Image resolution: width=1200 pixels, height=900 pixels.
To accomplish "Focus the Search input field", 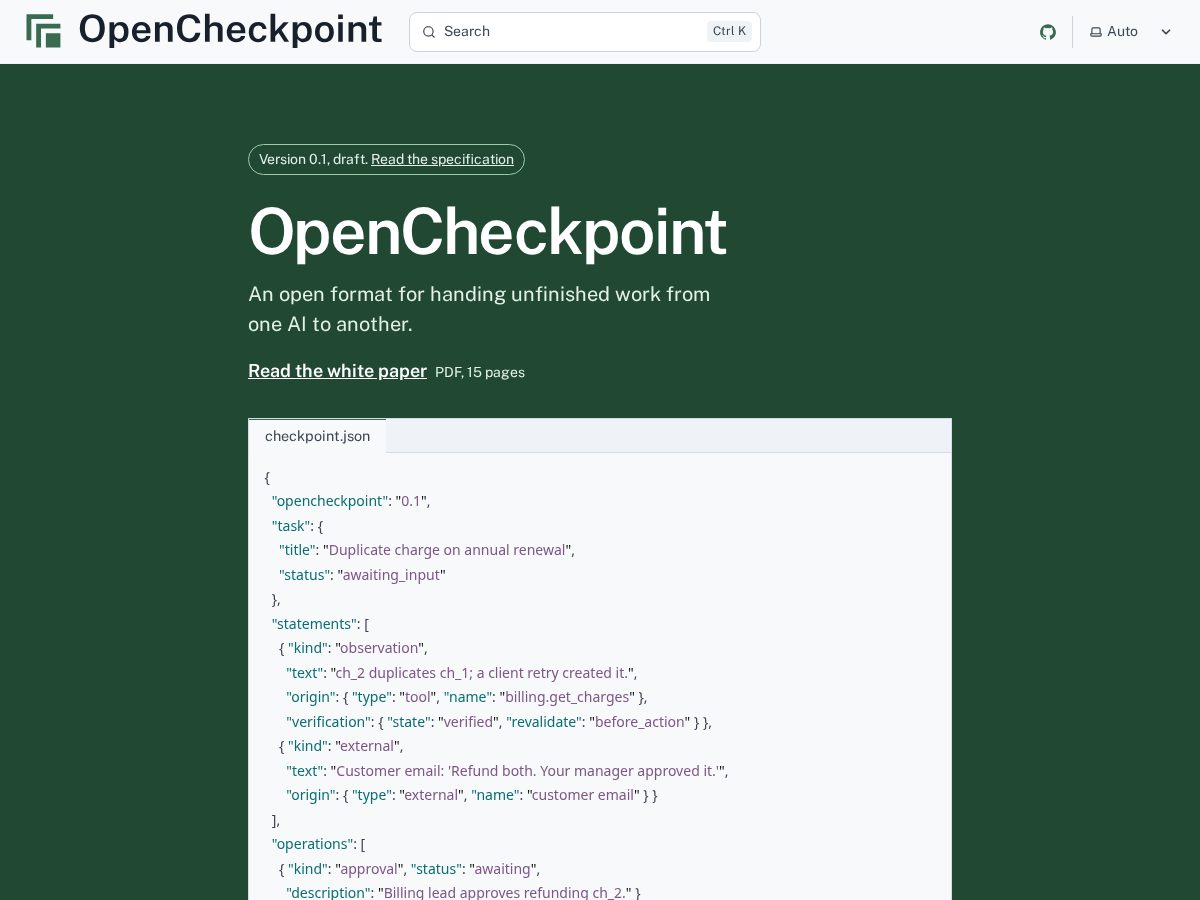I will pyautogui.click(x=585, y=32).
